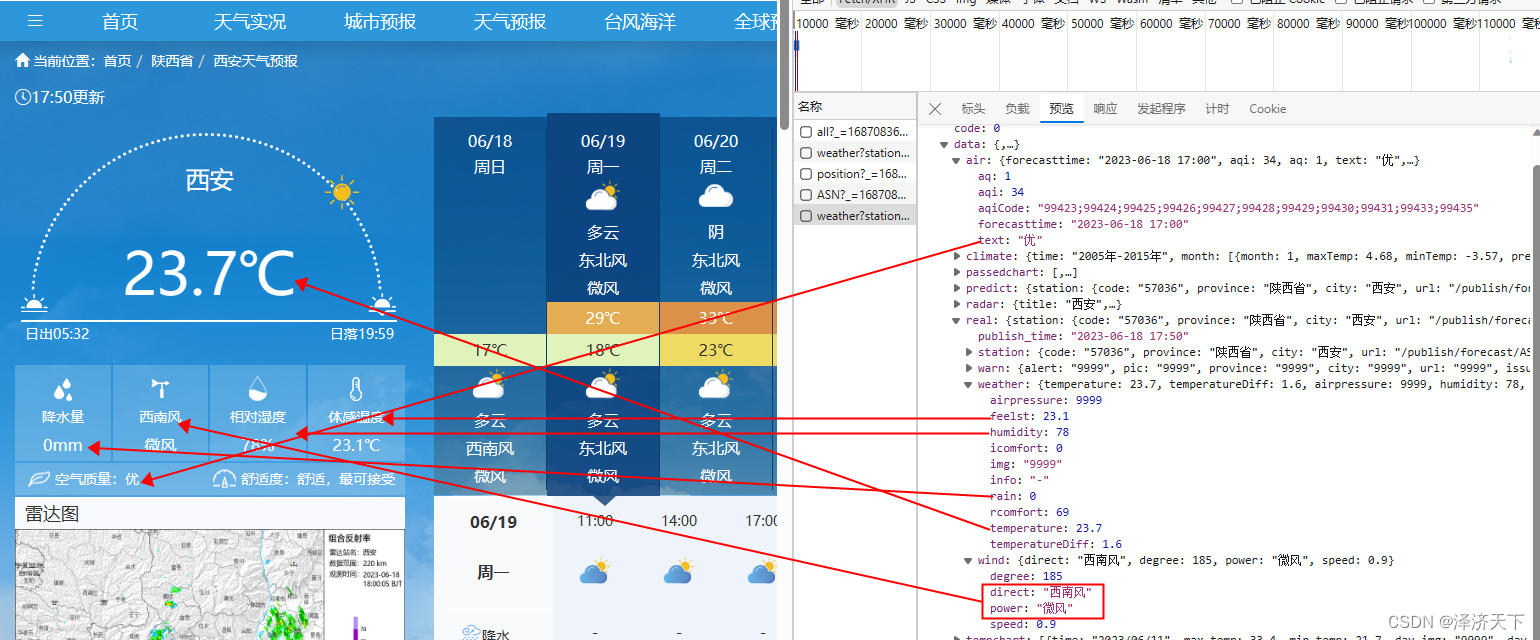Check the highlighted last weather?station request checkbox
Image resolution: width=1540 pixels, height=640 pixels.
pyautogui.click(x=805, y=215)
